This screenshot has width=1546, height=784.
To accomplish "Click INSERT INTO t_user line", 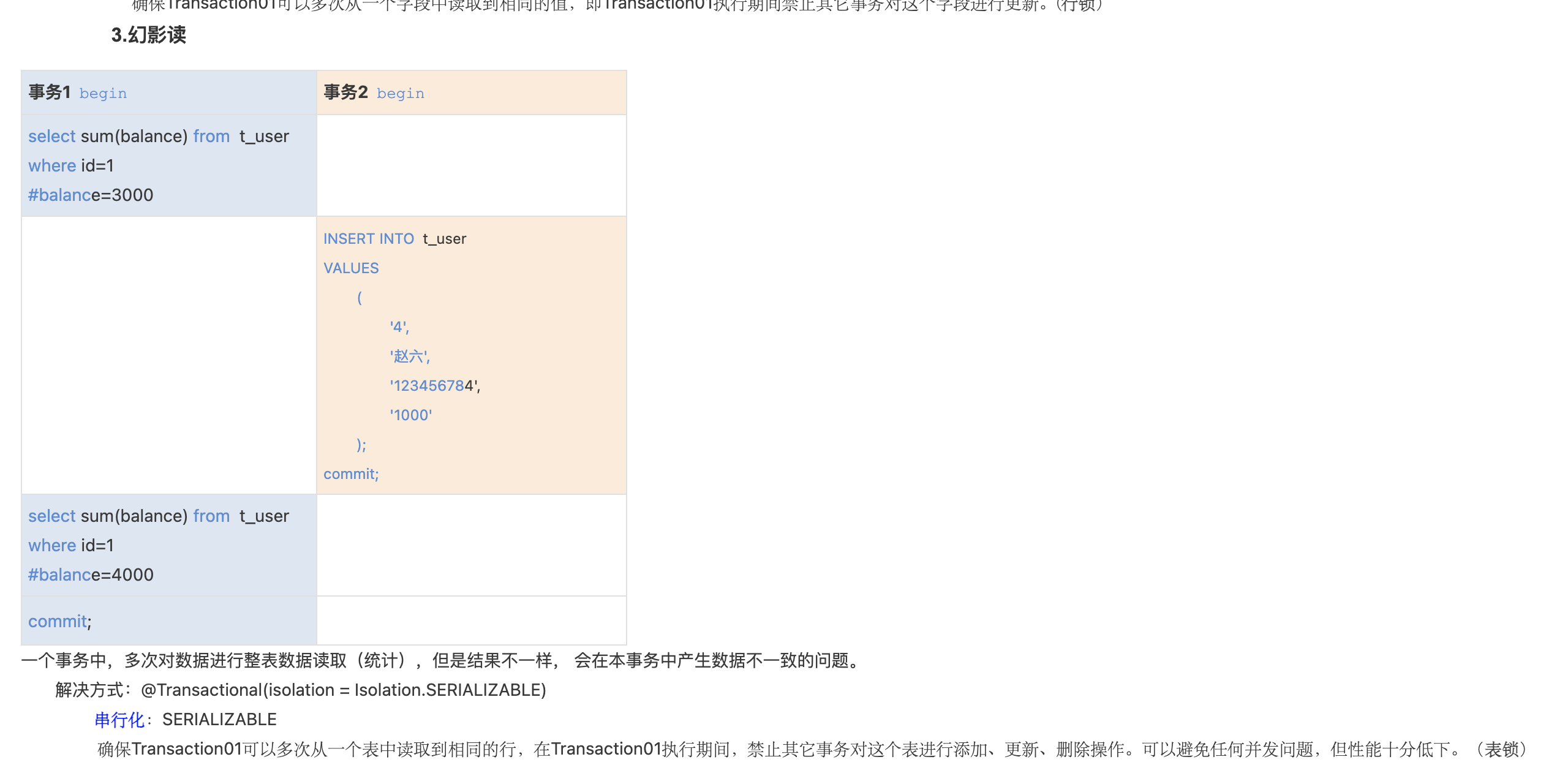I will pyautogui.click(x=394, y=239).
